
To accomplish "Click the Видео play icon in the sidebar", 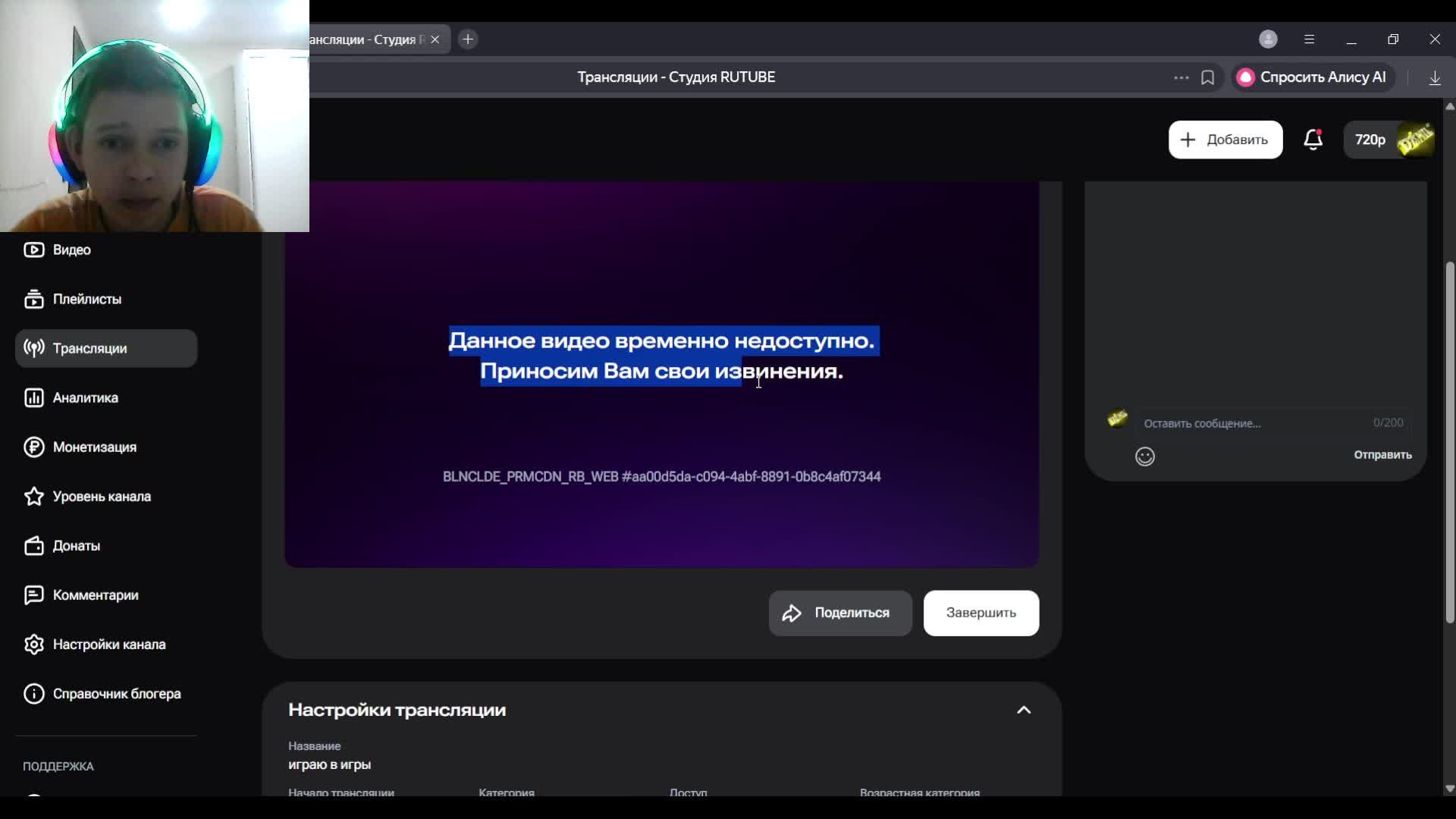I will [x=33, y=249].
